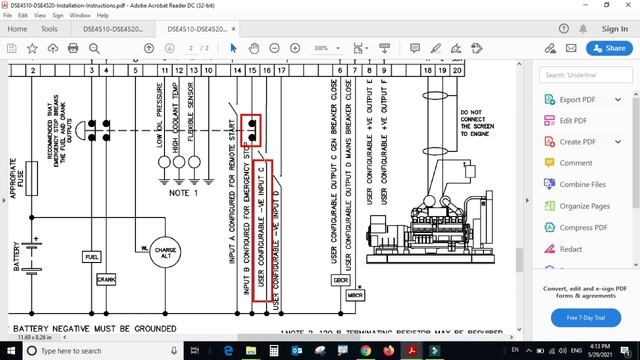The image size is (640, 360).
Task: Collapse the right tools pane arrow
Action: point(527,200)
